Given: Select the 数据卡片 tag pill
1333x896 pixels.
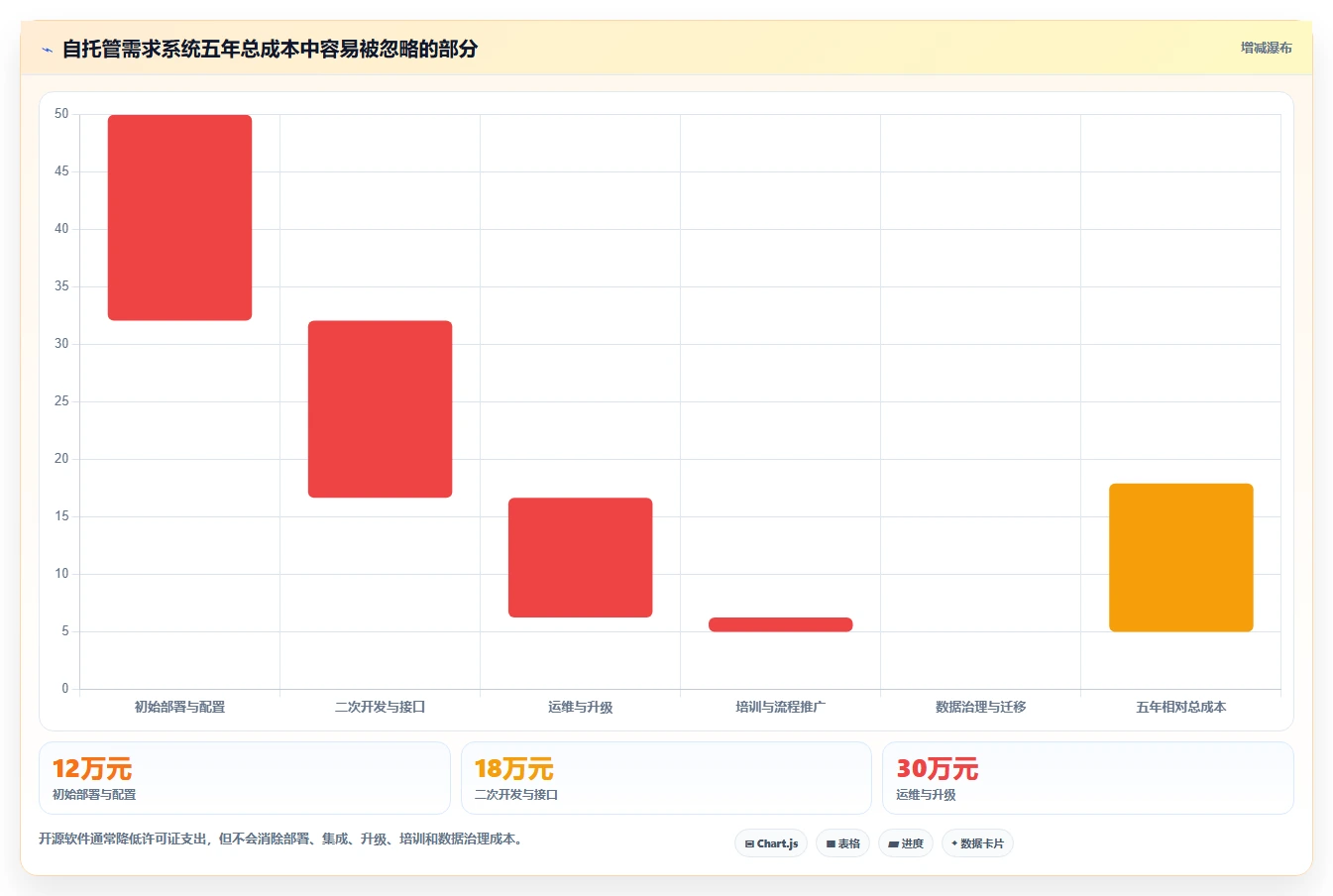Looking at the screenshot, I should 977,843.
